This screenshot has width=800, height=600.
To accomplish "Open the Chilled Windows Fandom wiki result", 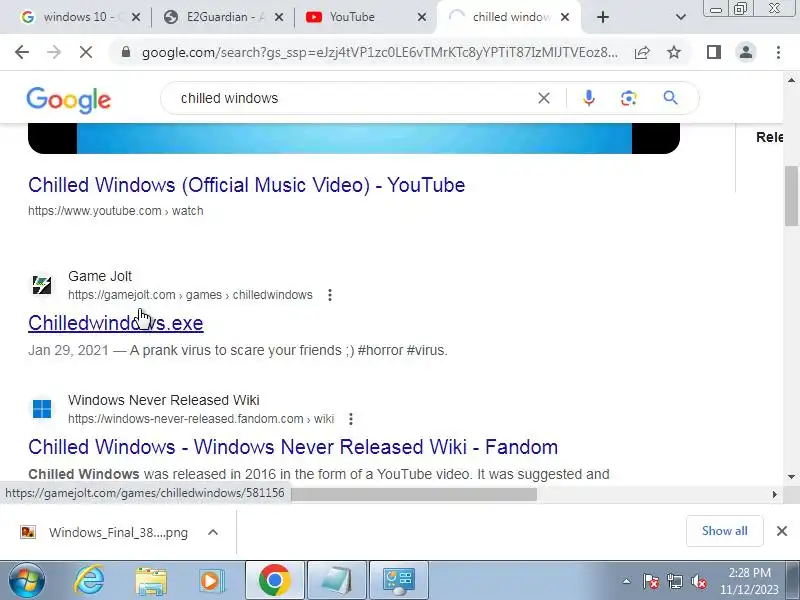I will click(293, 447).
